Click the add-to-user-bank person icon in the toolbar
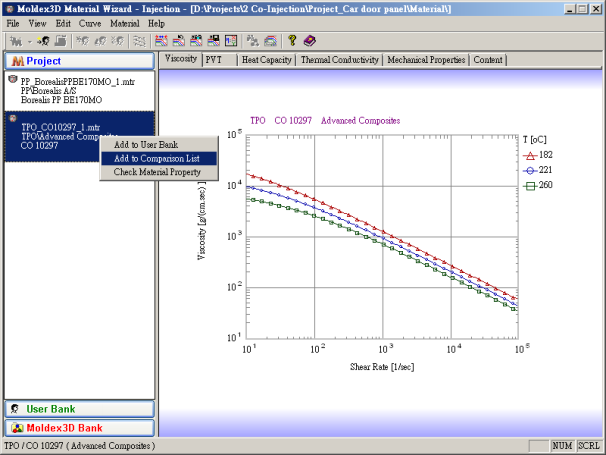Image resolution: width=606 pixels, height=455 pixels. (44, 41)
